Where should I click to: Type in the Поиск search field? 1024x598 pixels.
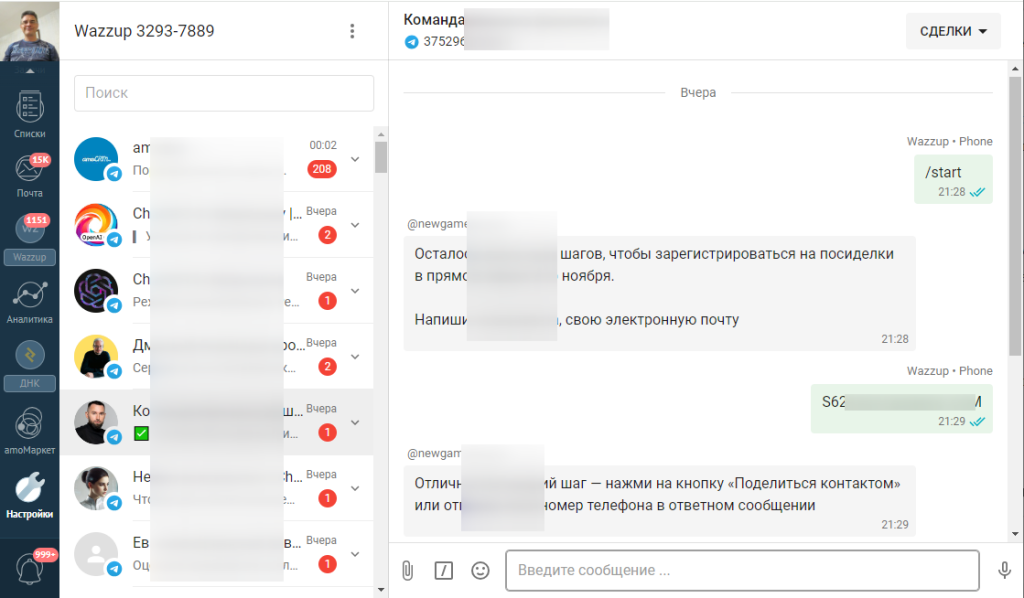[x=223, y=93]
